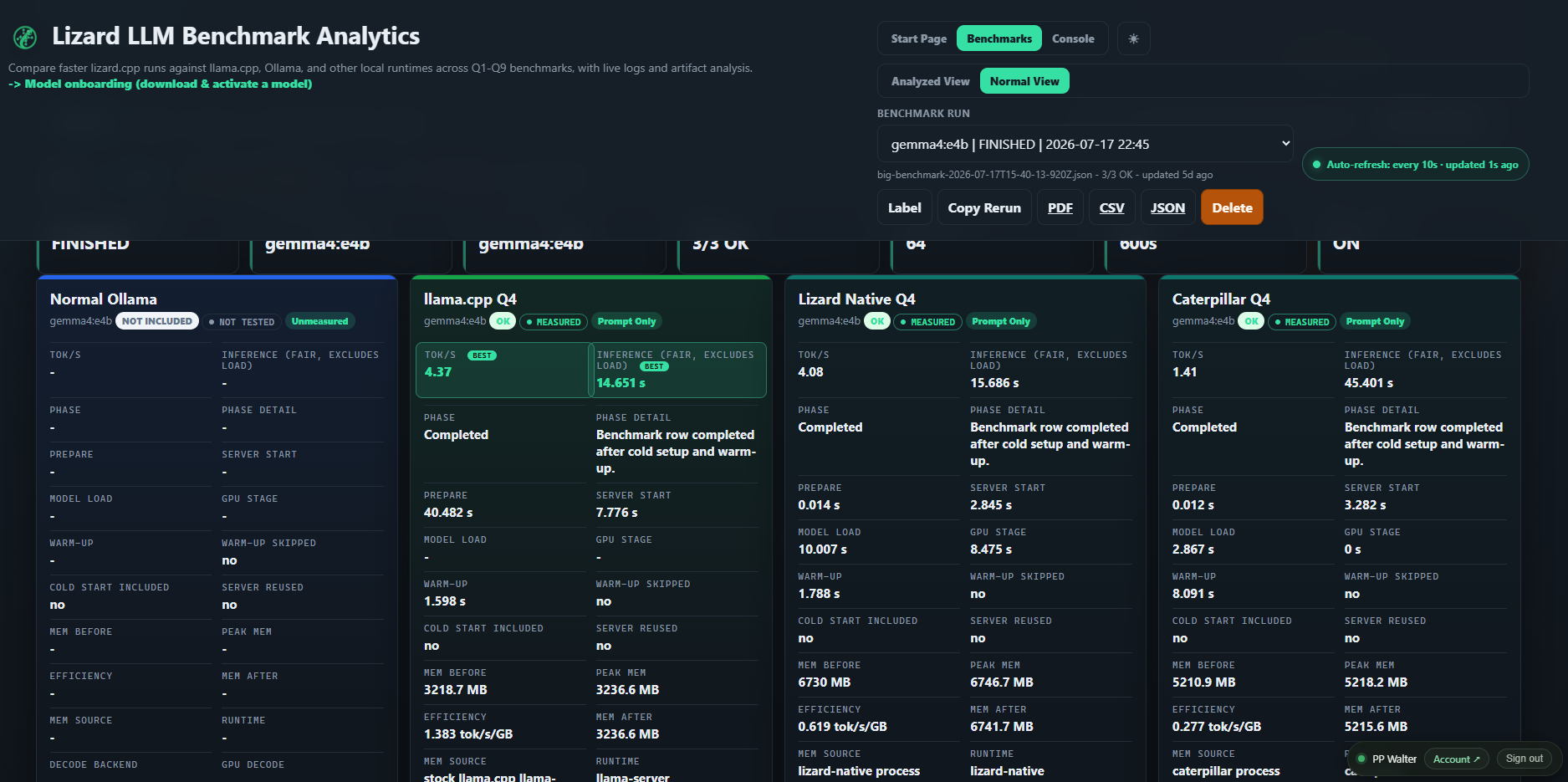Open the Model onboarding link

point(161,84)
